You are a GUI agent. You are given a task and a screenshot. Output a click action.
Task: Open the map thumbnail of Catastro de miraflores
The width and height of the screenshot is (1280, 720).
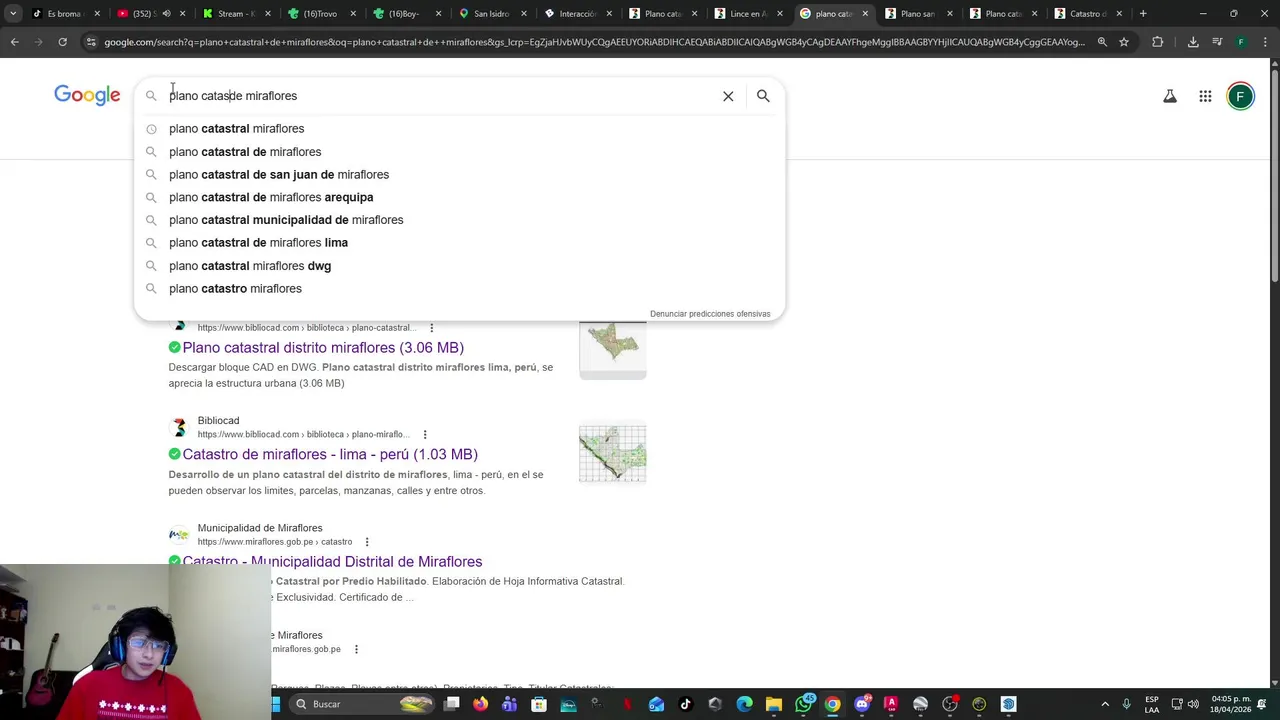tap(612, 454)
